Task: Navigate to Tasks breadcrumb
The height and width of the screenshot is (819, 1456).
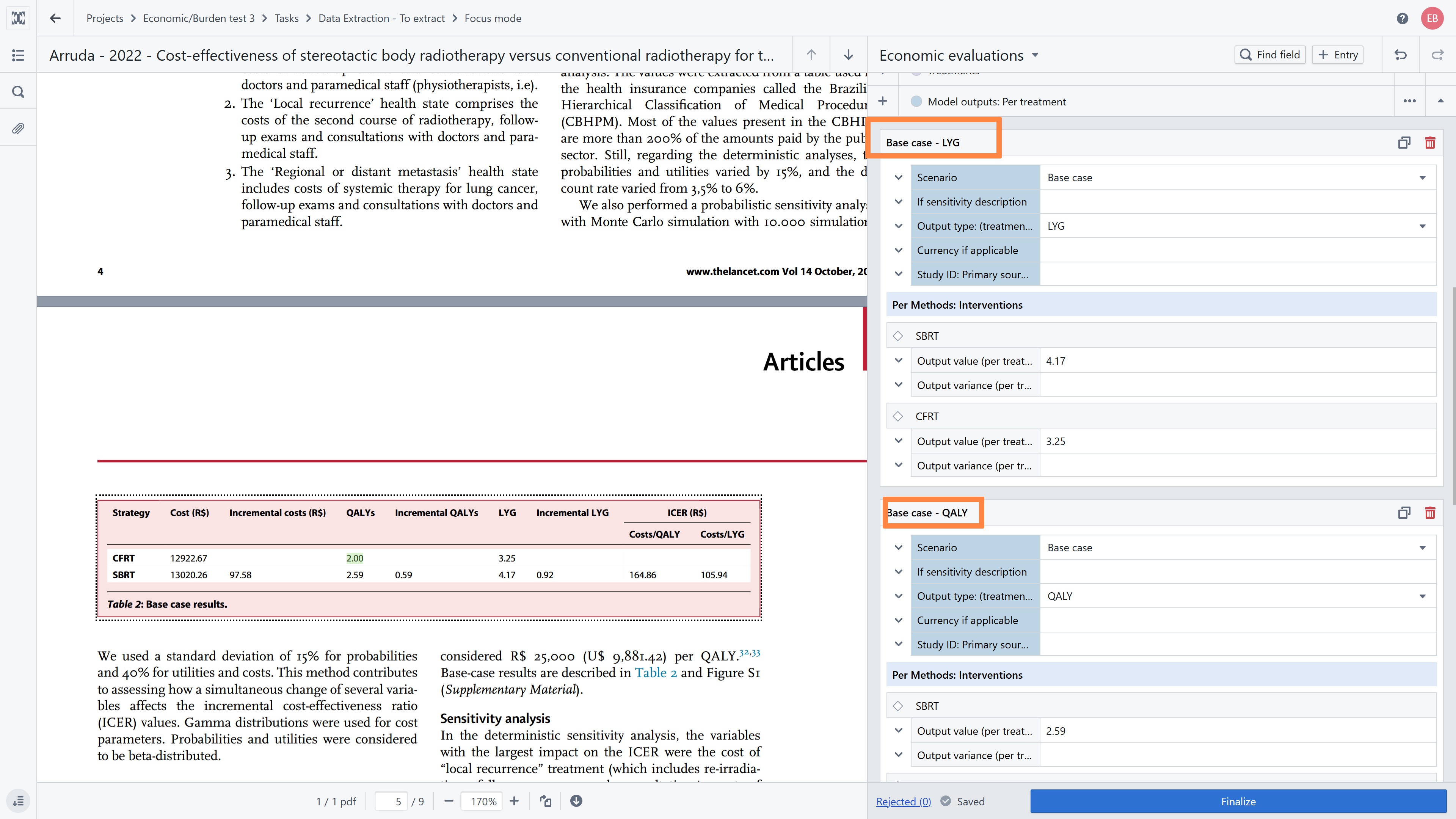Action: (287, 18)
